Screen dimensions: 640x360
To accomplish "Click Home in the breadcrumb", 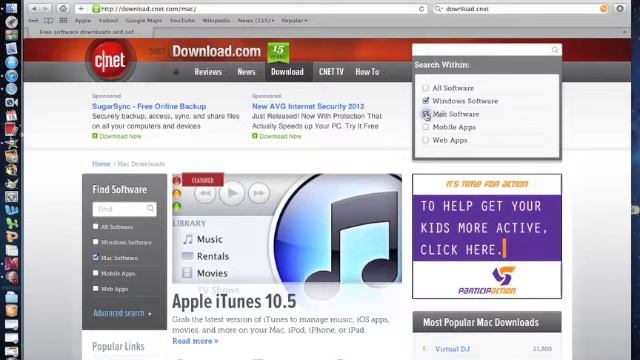I will [x=101, y=164].
